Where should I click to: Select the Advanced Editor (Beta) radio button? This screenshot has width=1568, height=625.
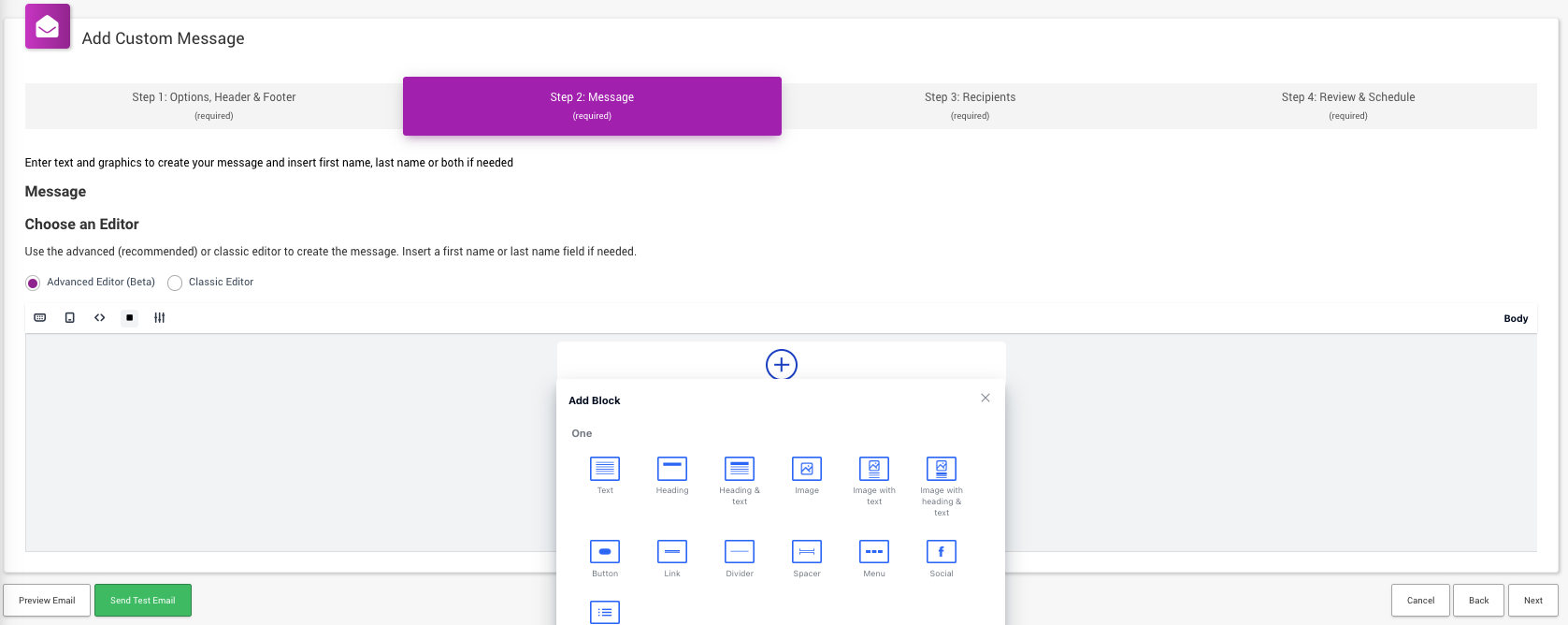tap(33, 283)
